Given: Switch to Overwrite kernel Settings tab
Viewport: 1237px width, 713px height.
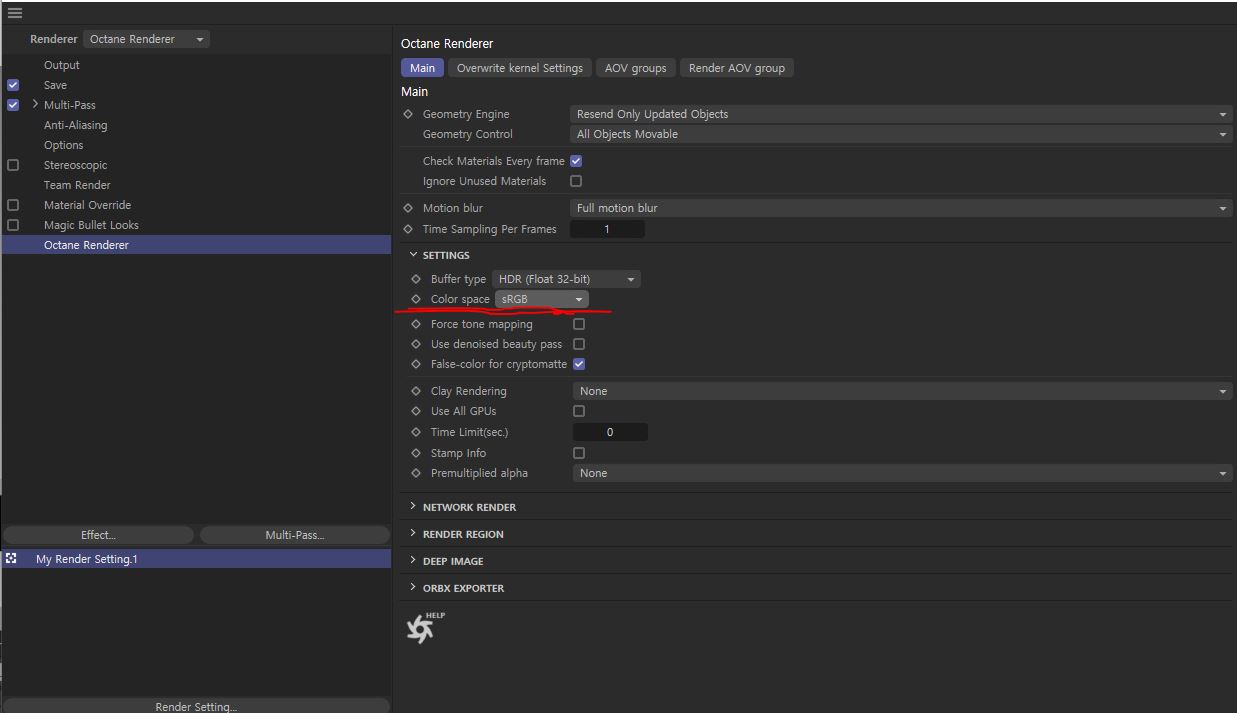Looking at the screenshot, I should pyautogui.click(x=520, y=68).
